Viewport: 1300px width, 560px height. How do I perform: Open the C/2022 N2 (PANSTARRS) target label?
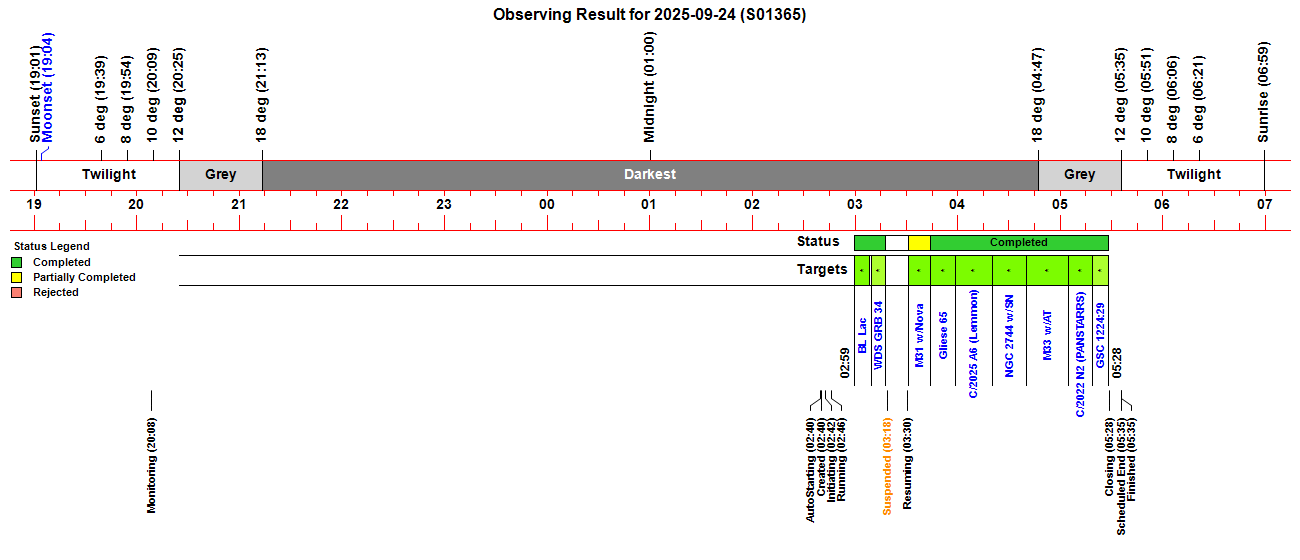tap(1080, 353)
